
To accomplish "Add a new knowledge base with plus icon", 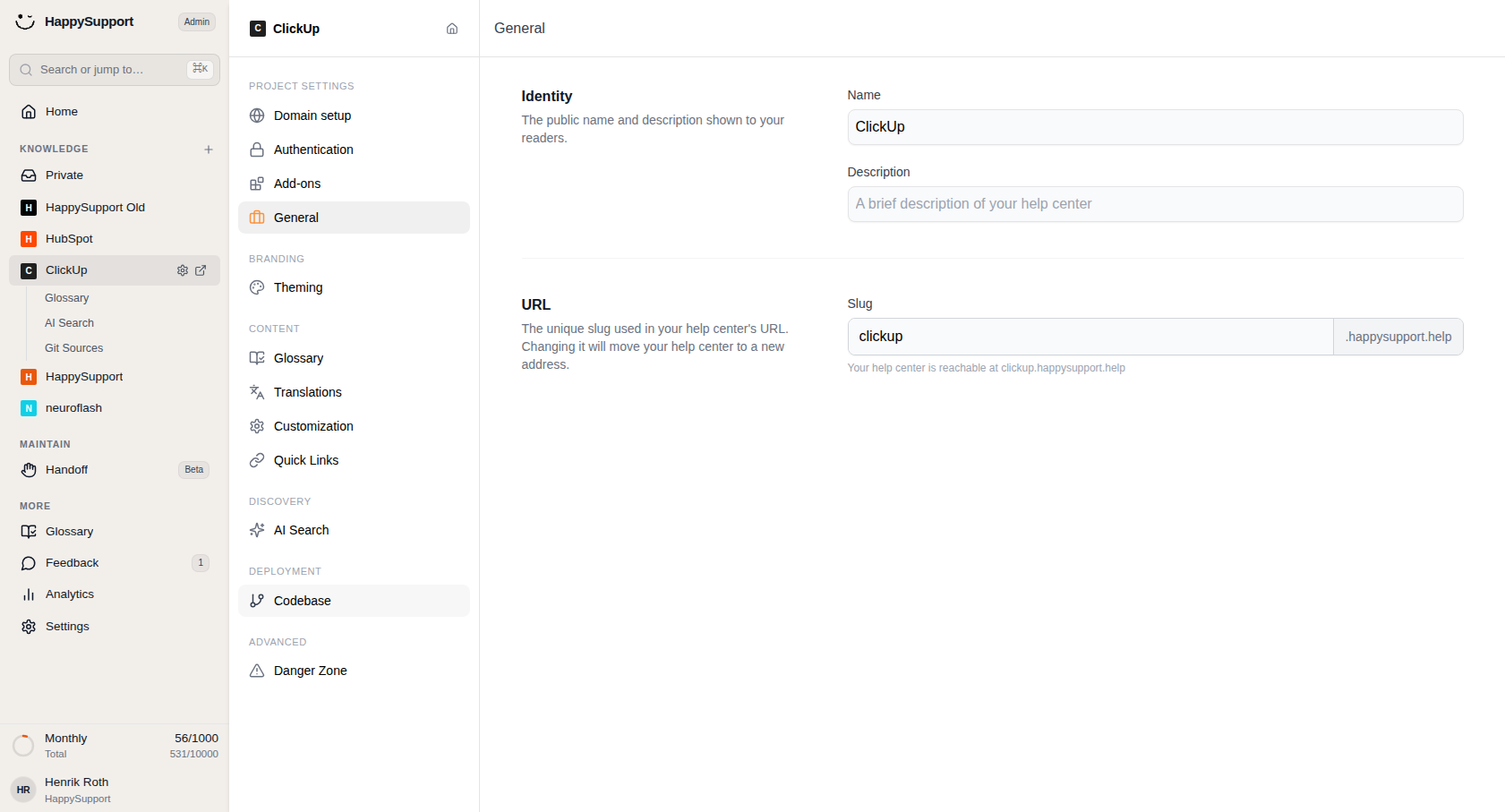I will point(209,150).
